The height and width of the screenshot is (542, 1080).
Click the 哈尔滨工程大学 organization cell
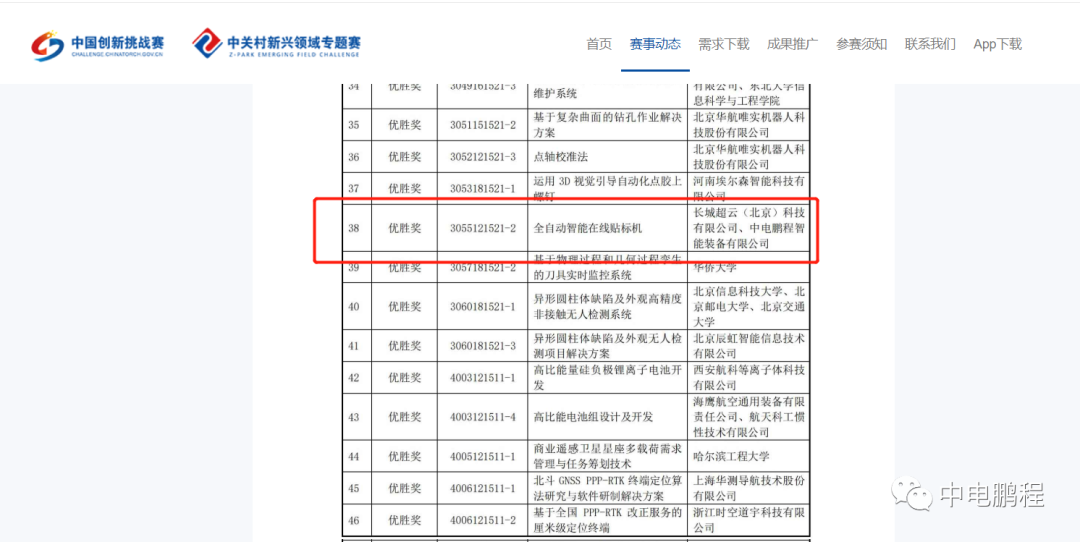pyautogui.click(x=731, y=457)
